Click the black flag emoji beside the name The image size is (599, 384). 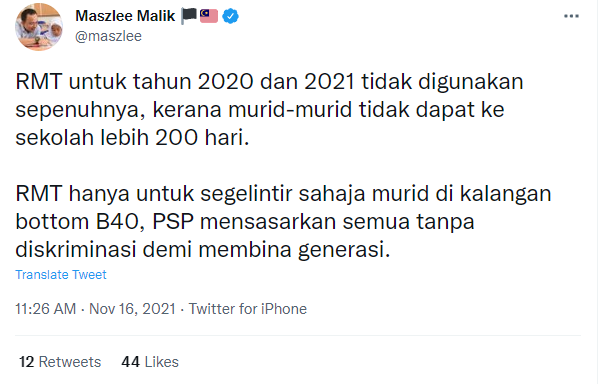coord(189,16)
